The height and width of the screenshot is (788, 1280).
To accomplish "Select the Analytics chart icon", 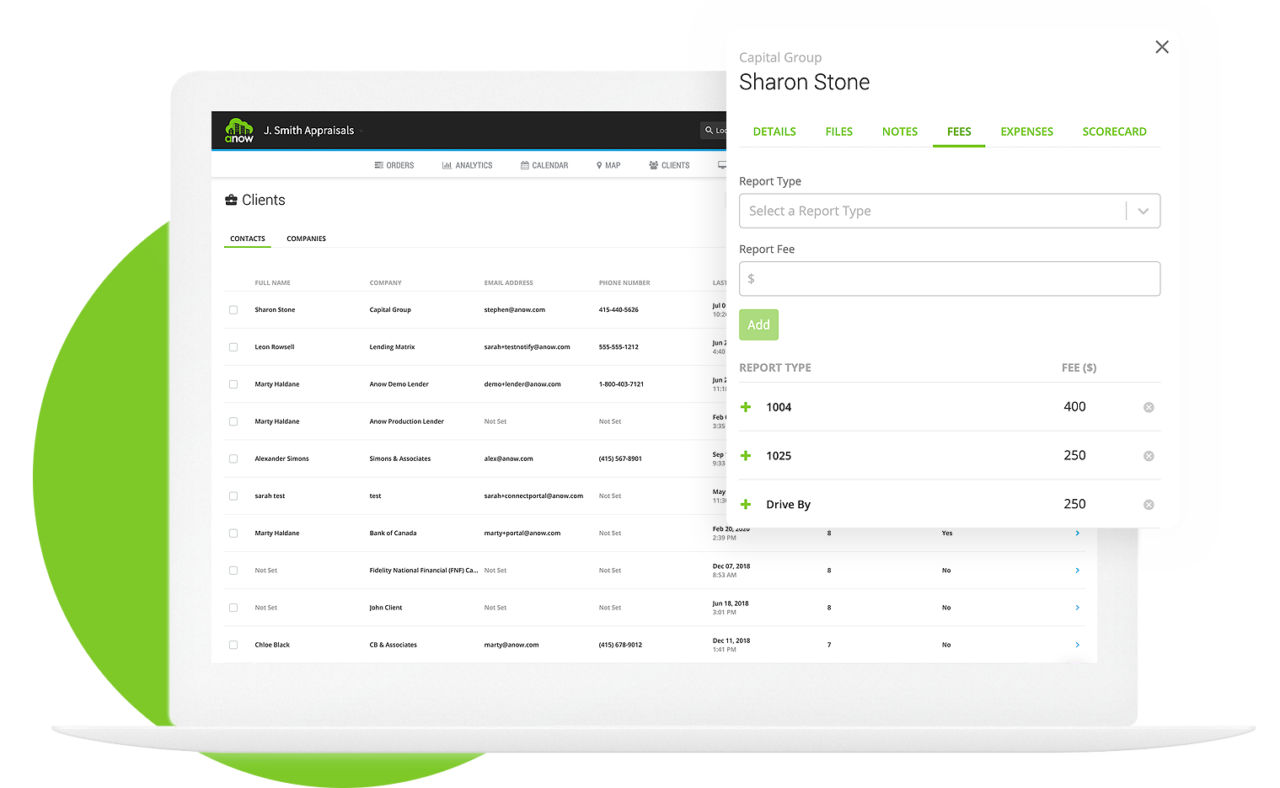I will (446, 165).
